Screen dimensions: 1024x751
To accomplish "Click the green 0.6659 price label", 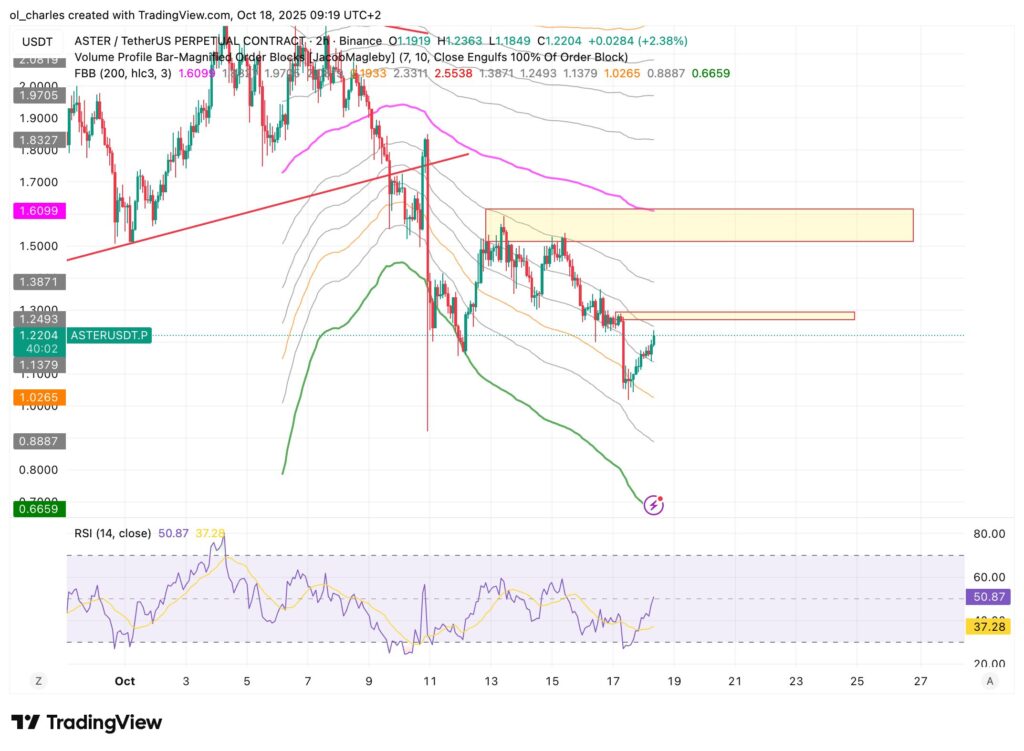I will [36, 509].
